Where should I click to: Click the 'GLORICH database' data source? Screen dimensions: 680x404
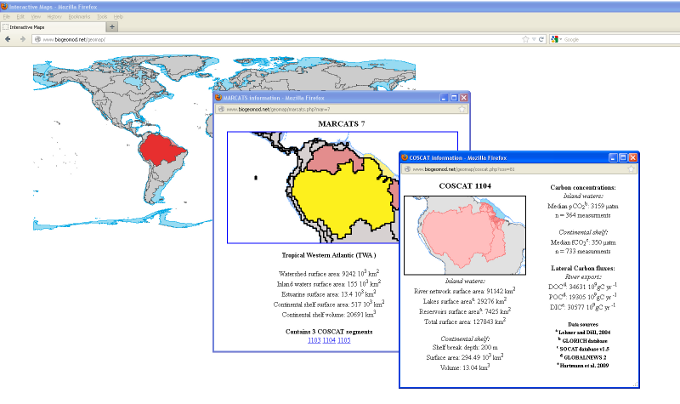(x=583, y=341)
